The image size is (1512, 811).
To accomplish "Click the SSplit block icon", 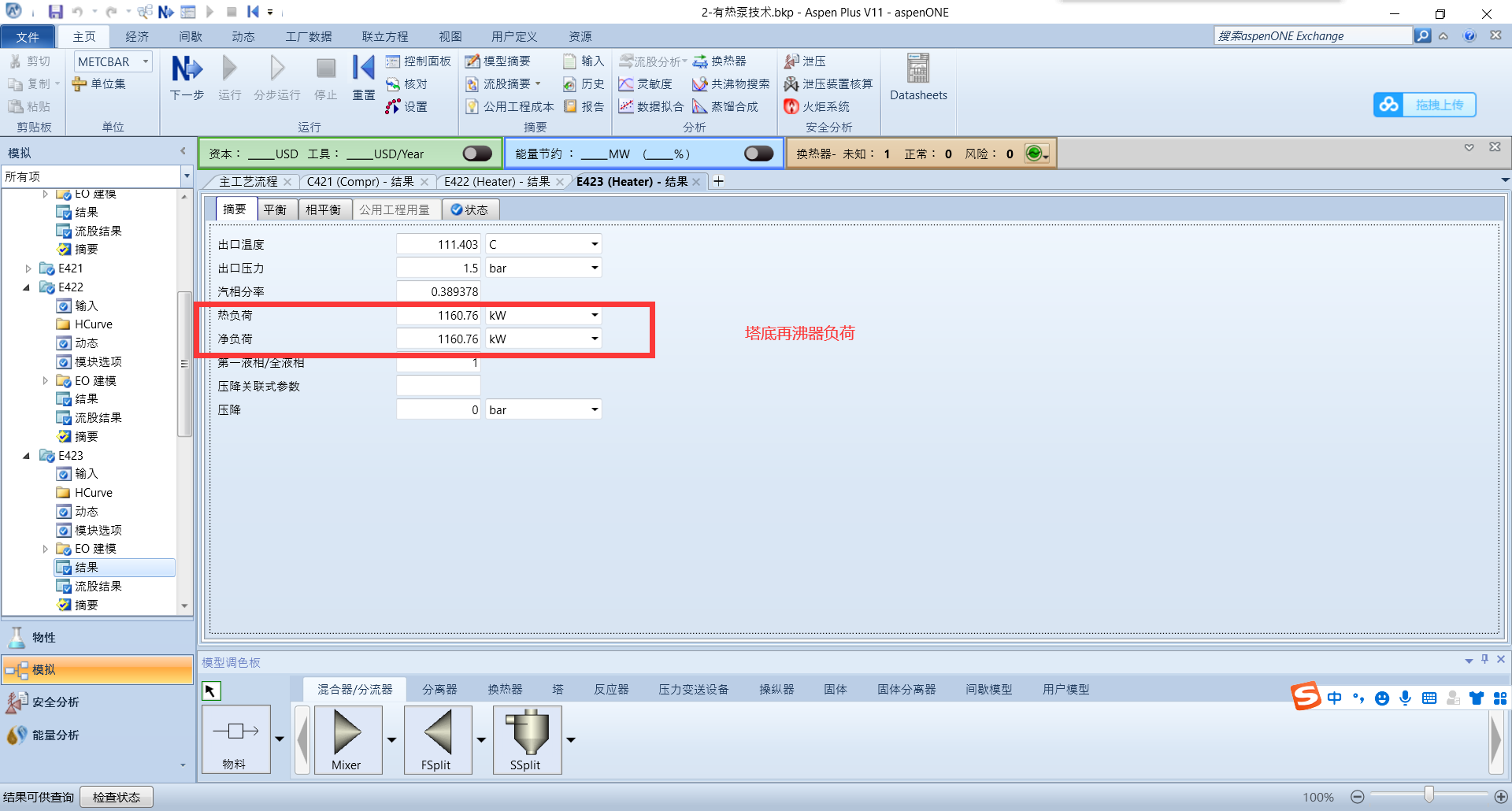I will (527, 739).
